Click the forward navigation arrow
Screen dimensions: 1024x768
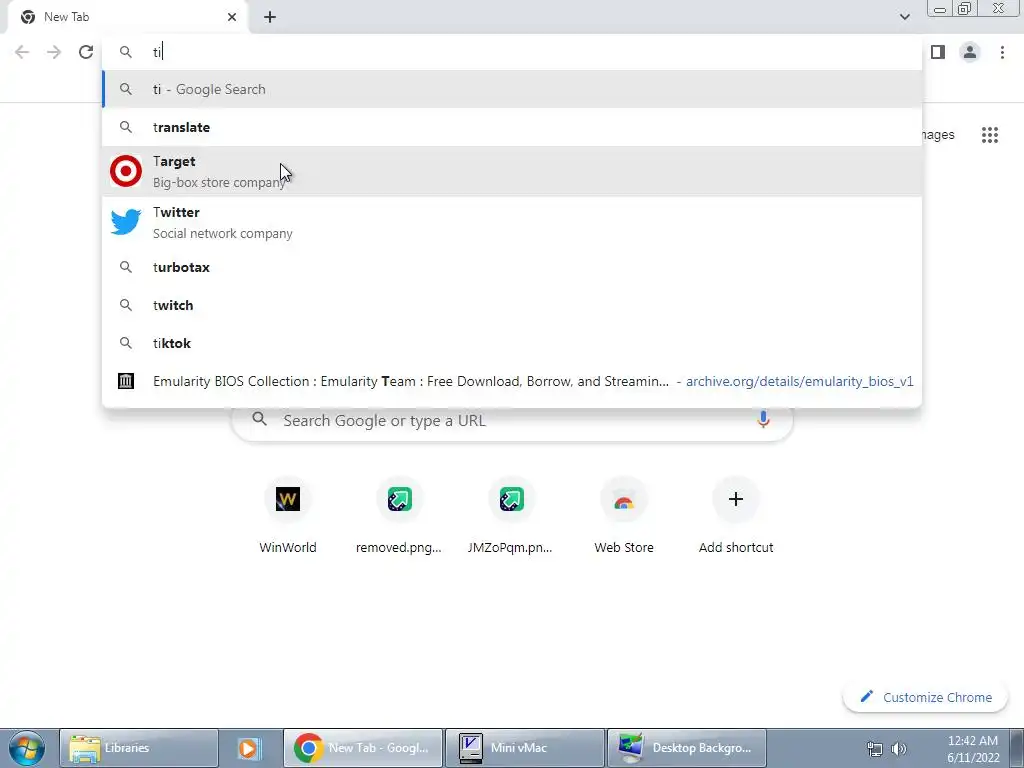tap(54, 52)
